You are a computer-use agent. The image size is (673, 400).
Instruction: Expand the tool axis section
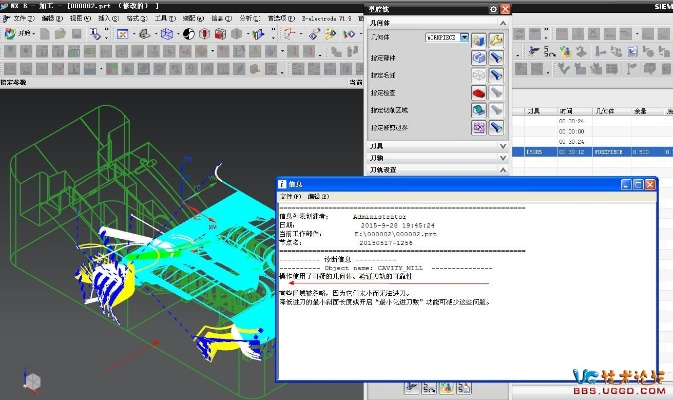point(503,158)
